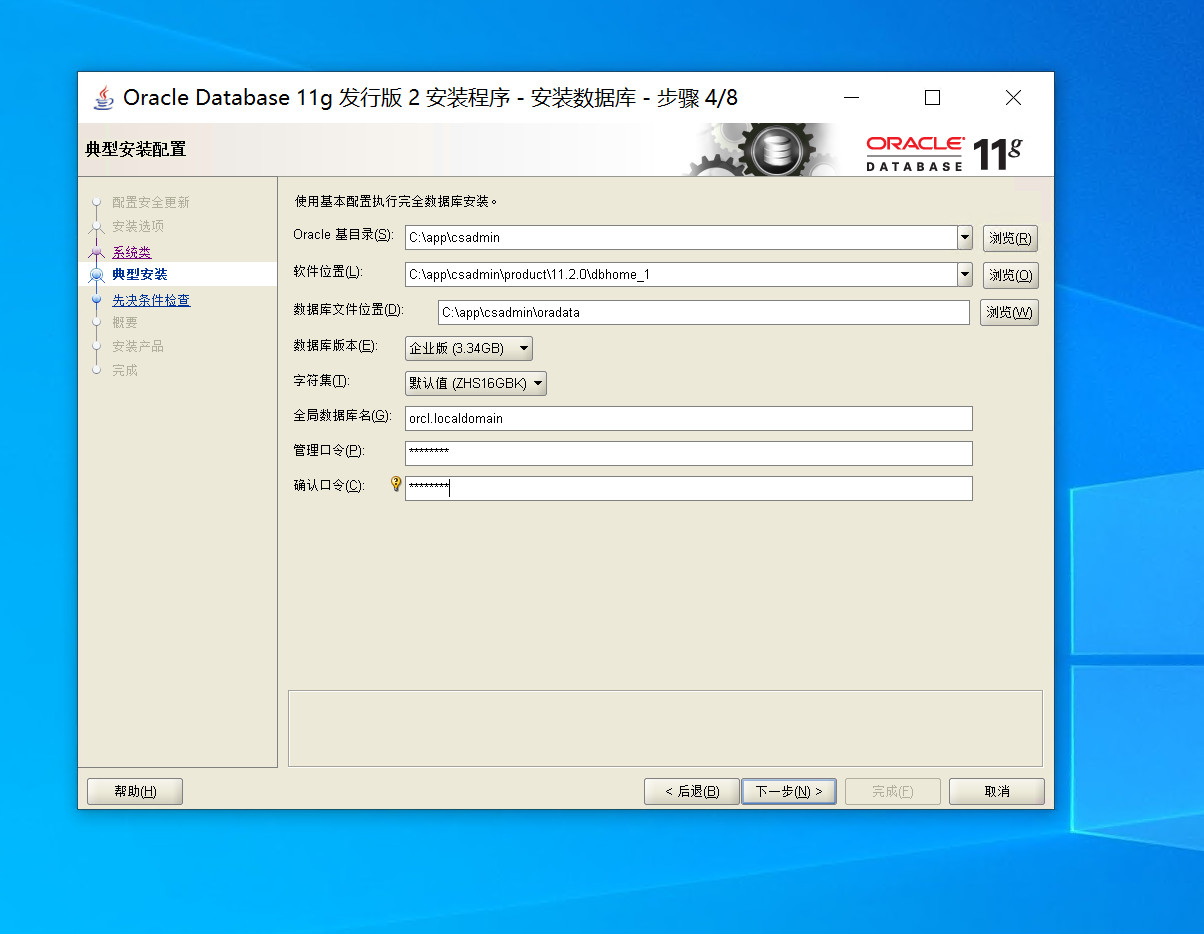Browse for the Oracle 基目录 folder

pyautogui.click(x=1009, y=238)
